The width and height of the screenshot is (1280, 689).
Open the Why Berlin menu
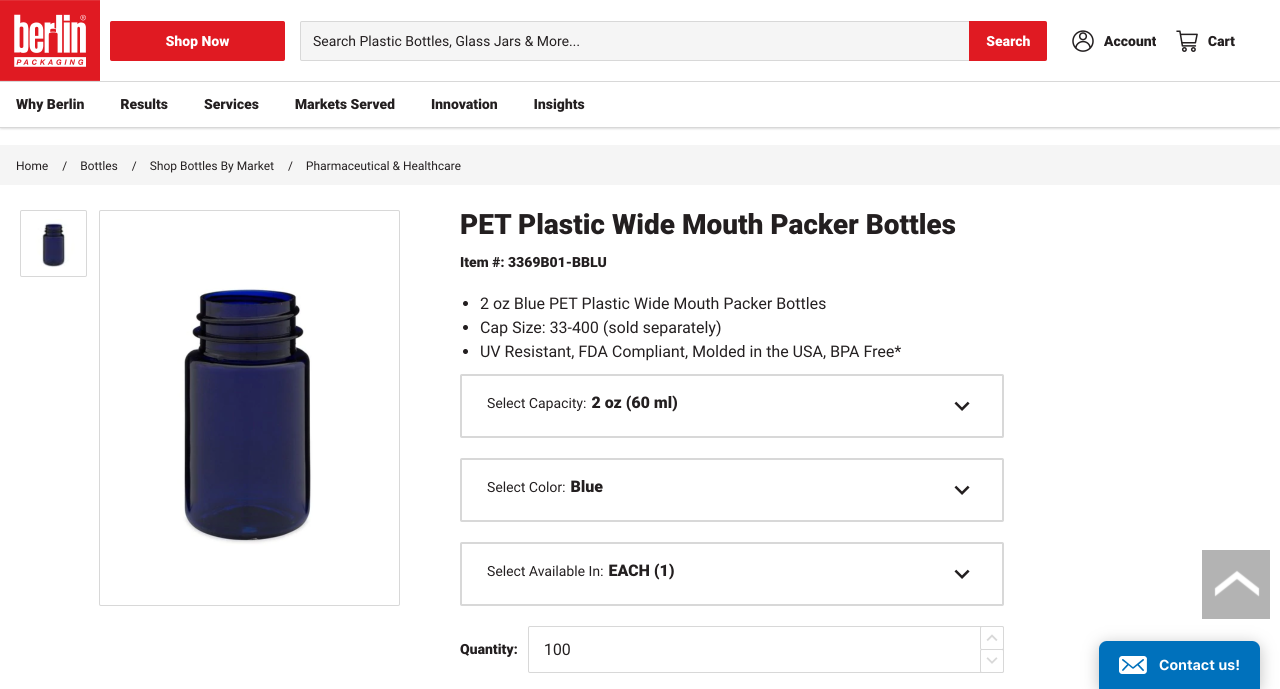coord(50,104)
